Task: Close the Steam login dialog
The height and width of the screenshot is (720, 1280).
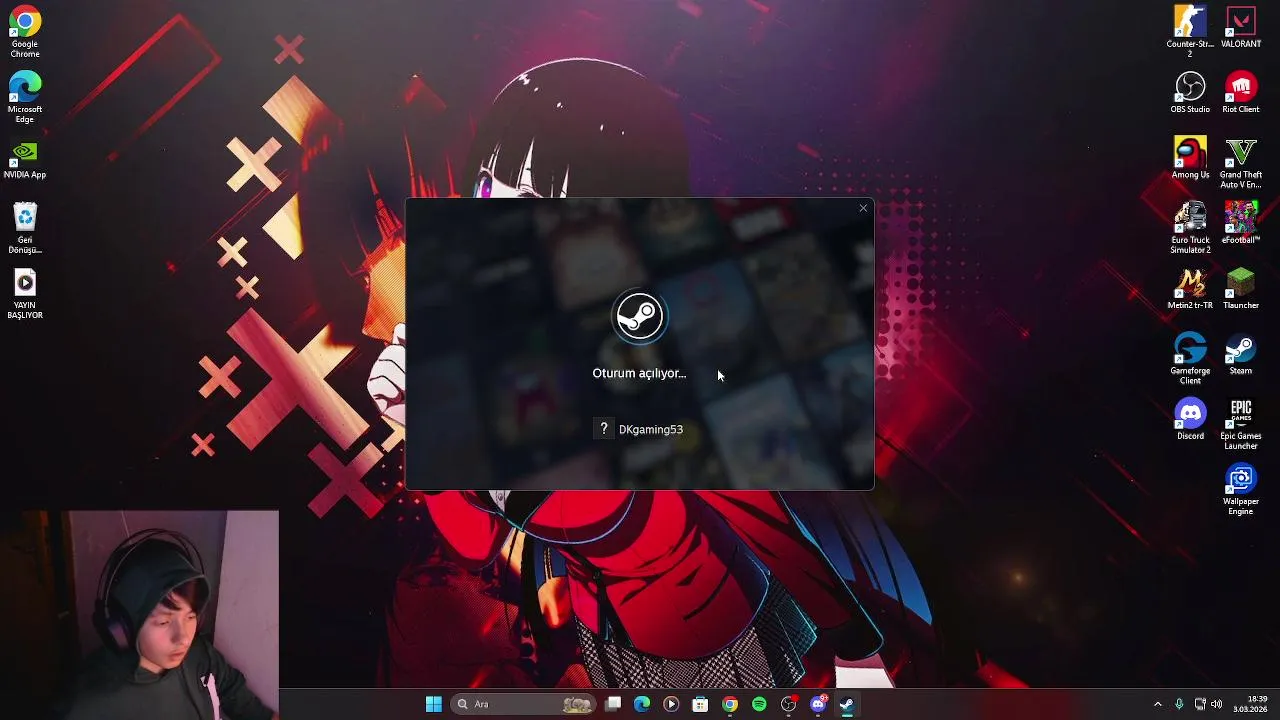Action: 863,208
